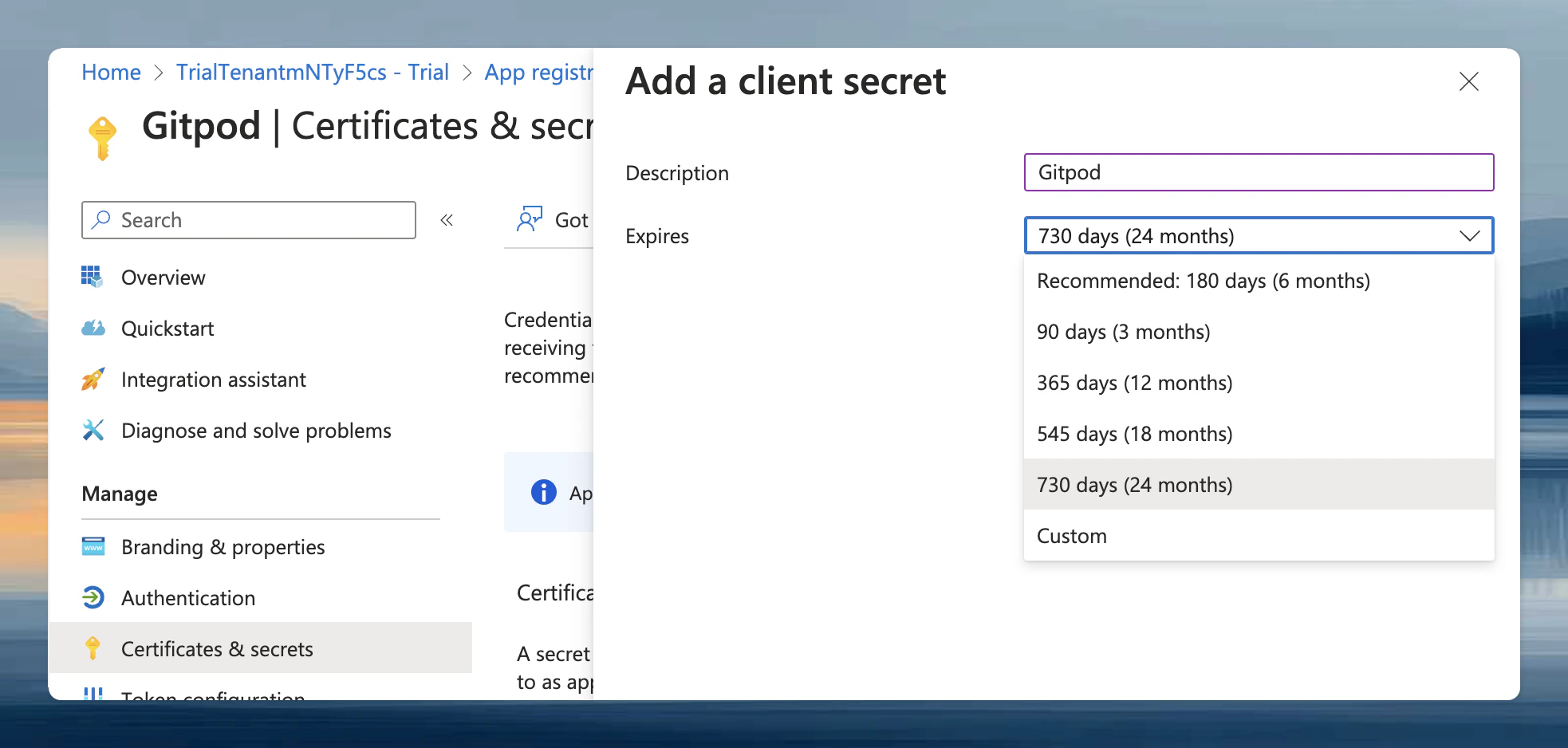Click the feedback person icon
Screen dimensions: 1568x748
[x=530, y=219]
